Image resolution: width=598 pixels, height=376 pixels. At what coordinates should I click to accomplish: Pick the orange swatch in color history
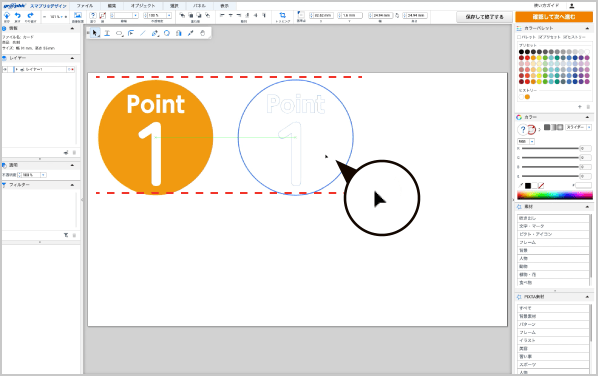[x=527, y=97]
